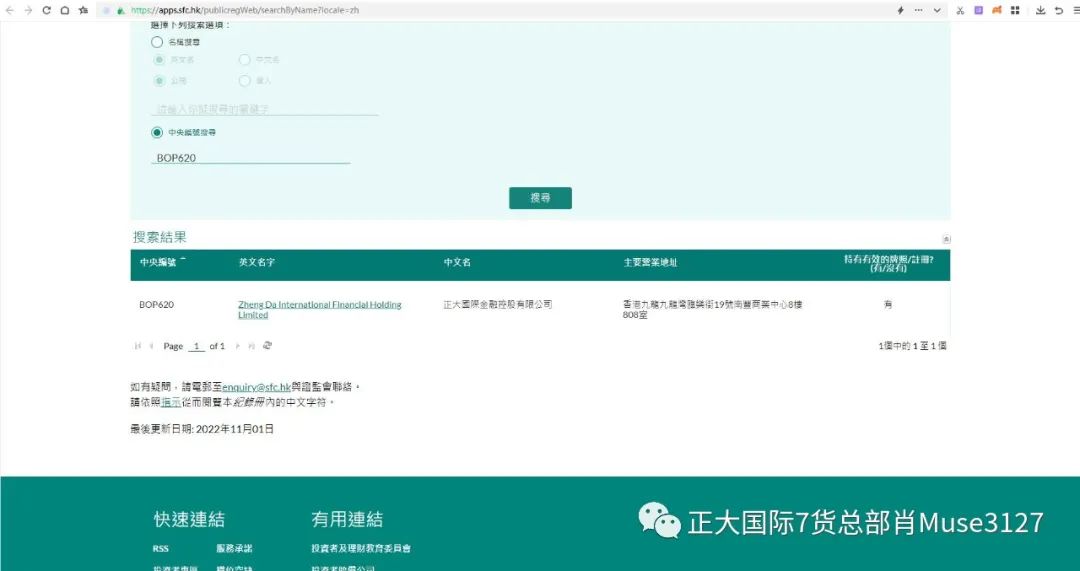Click the BOP620 central number input field

pyautogui.click(x=250, y=158)
